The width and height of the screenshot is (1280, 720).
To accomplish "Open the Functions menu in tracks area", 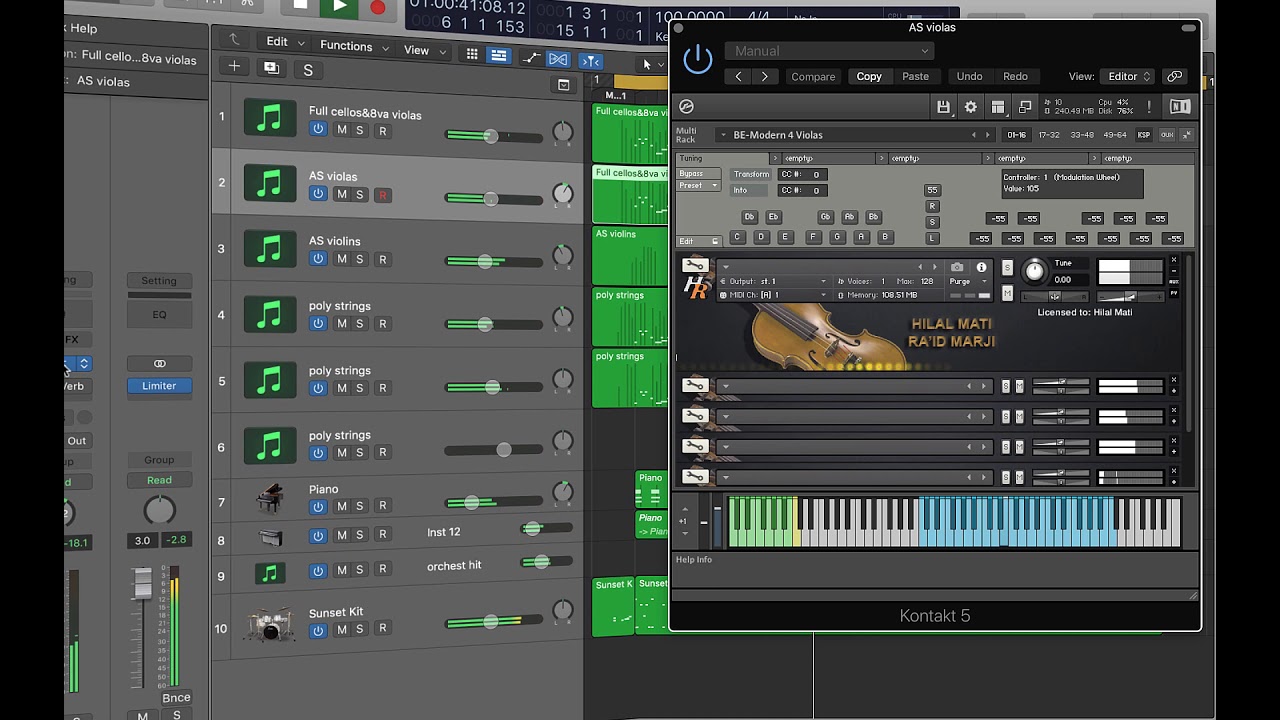I will coord(353,46).
